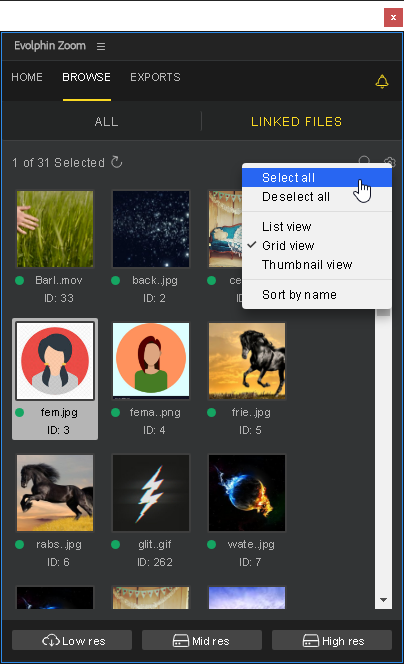Select the glit..gif lightning thumbnail
The image size is (404, 664).
pyautogui.click(x=151, y=493)
